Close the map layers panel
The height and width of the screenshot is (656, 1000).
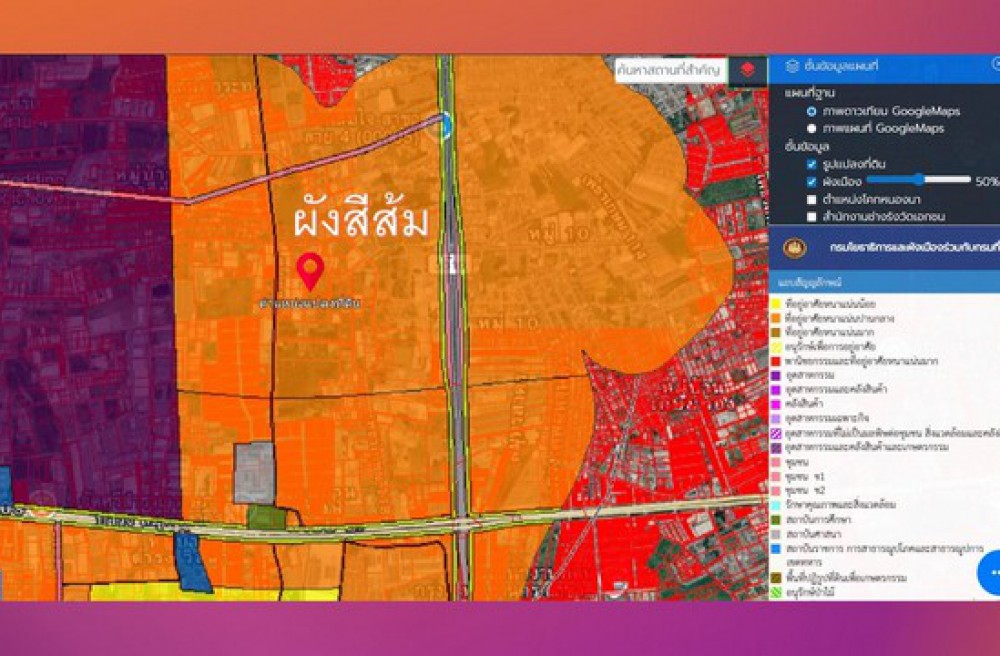click(995, 65)
